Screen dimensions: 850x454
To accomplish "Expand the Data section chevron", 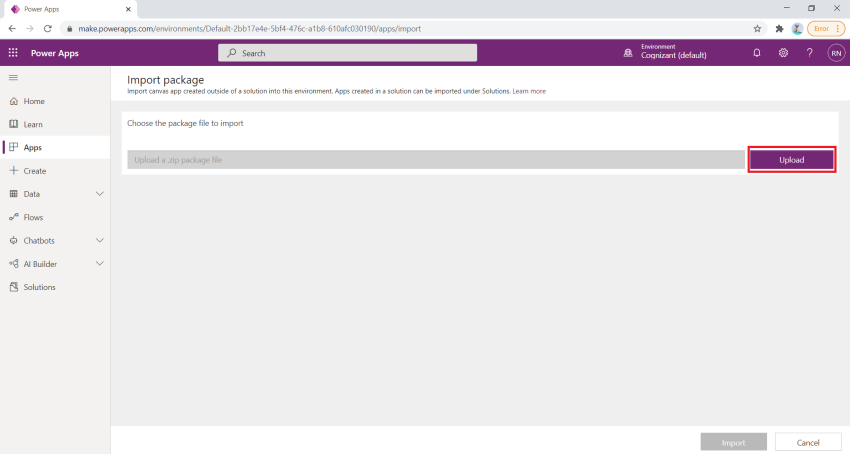I will (100, 194).
